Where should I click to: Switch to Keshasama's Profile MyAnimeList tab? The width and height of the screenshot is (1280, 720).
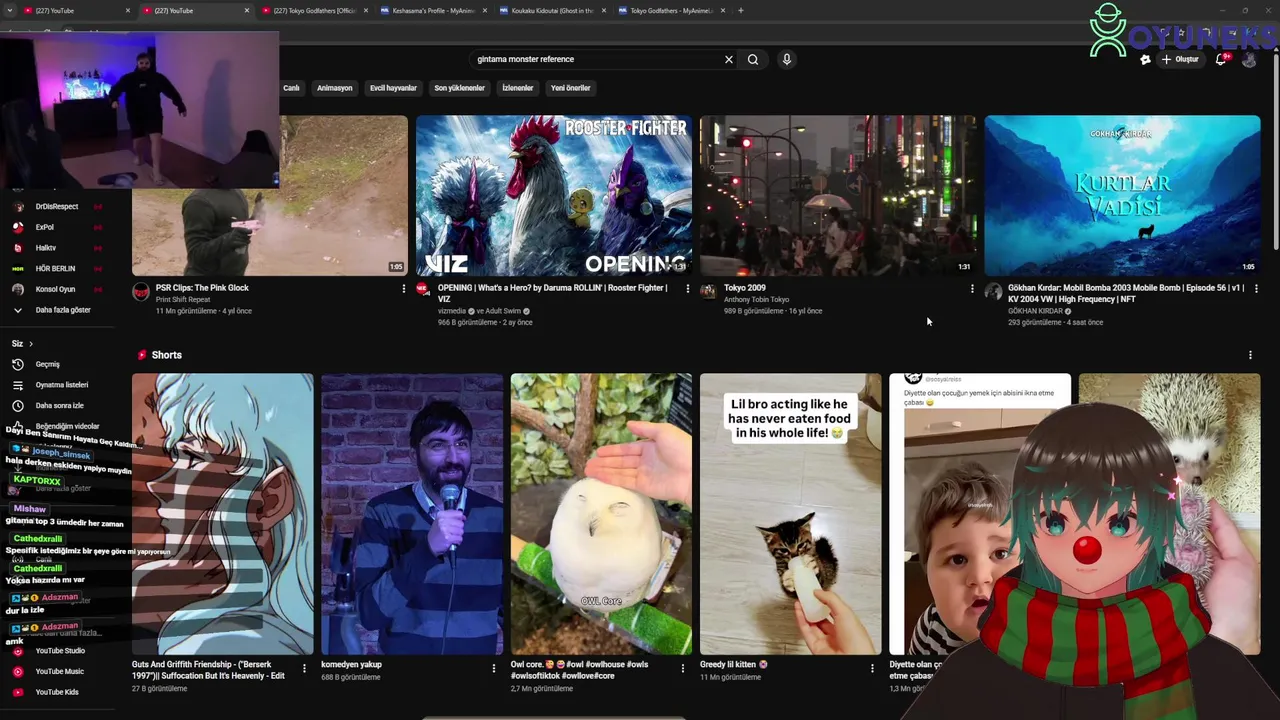pos(432,11)
